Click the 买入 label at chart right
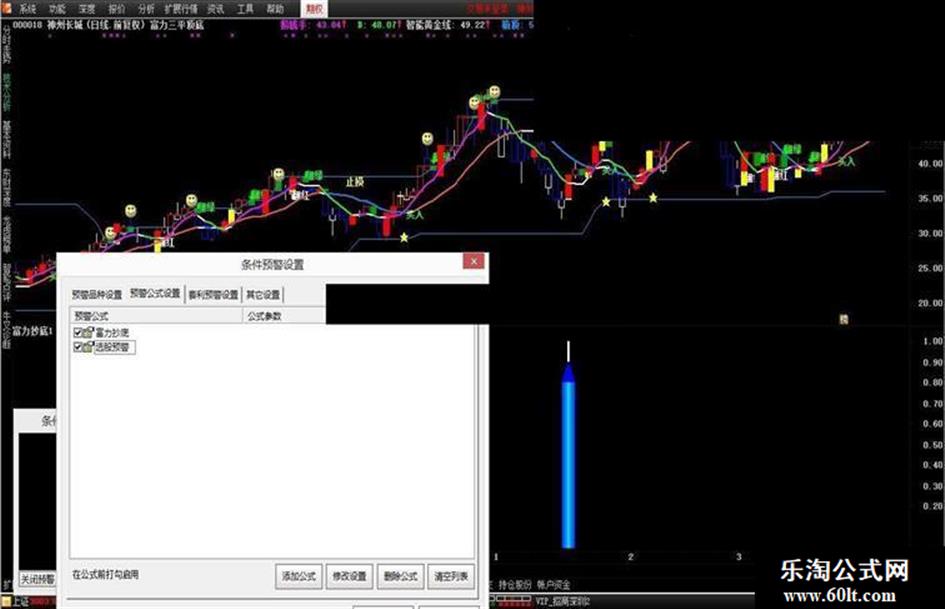945x609 pixels. point(846,161)
